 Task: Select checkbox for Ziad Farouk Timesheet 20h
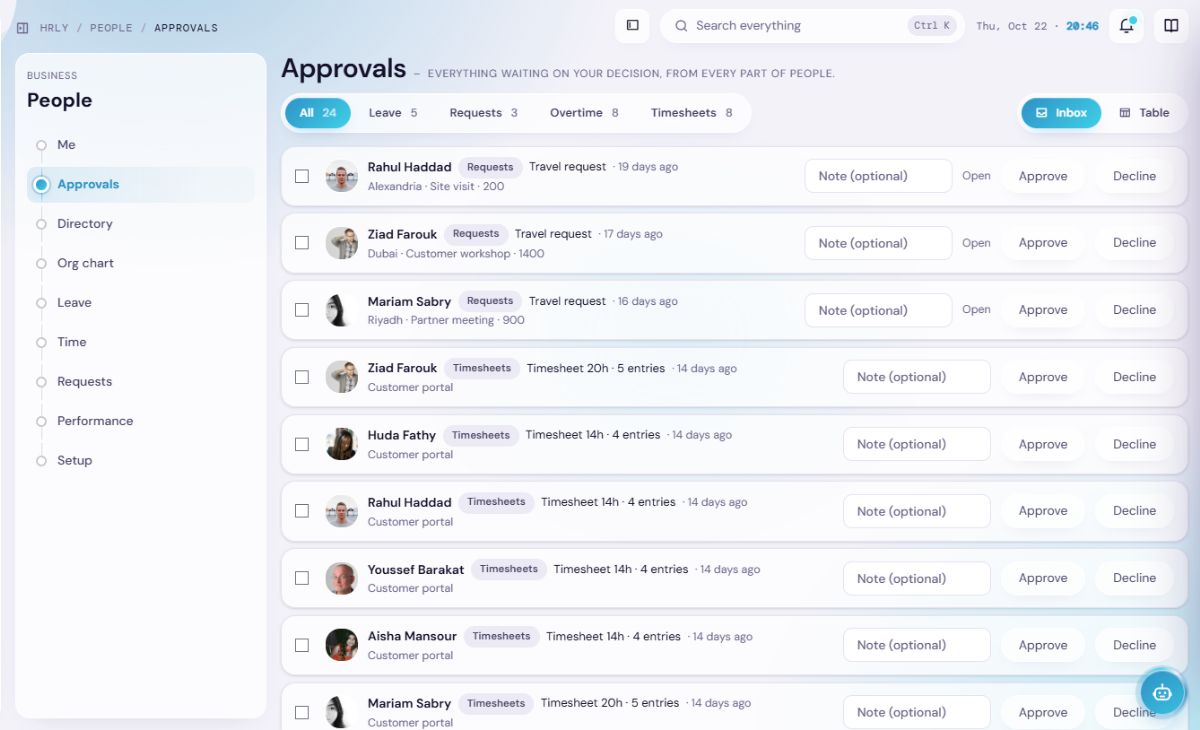click(x=302, y=377)
